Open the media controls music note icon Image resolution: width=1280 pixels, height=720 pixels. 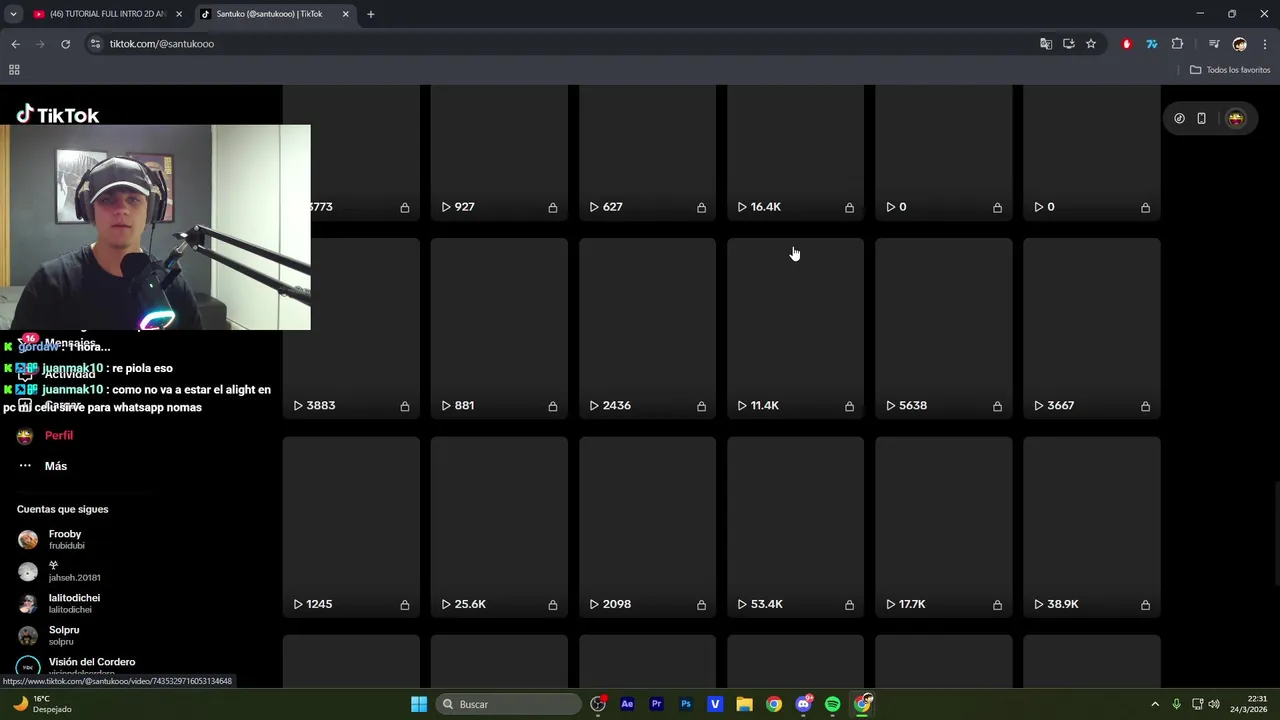pyautogui.click(x=1214, y=44)
